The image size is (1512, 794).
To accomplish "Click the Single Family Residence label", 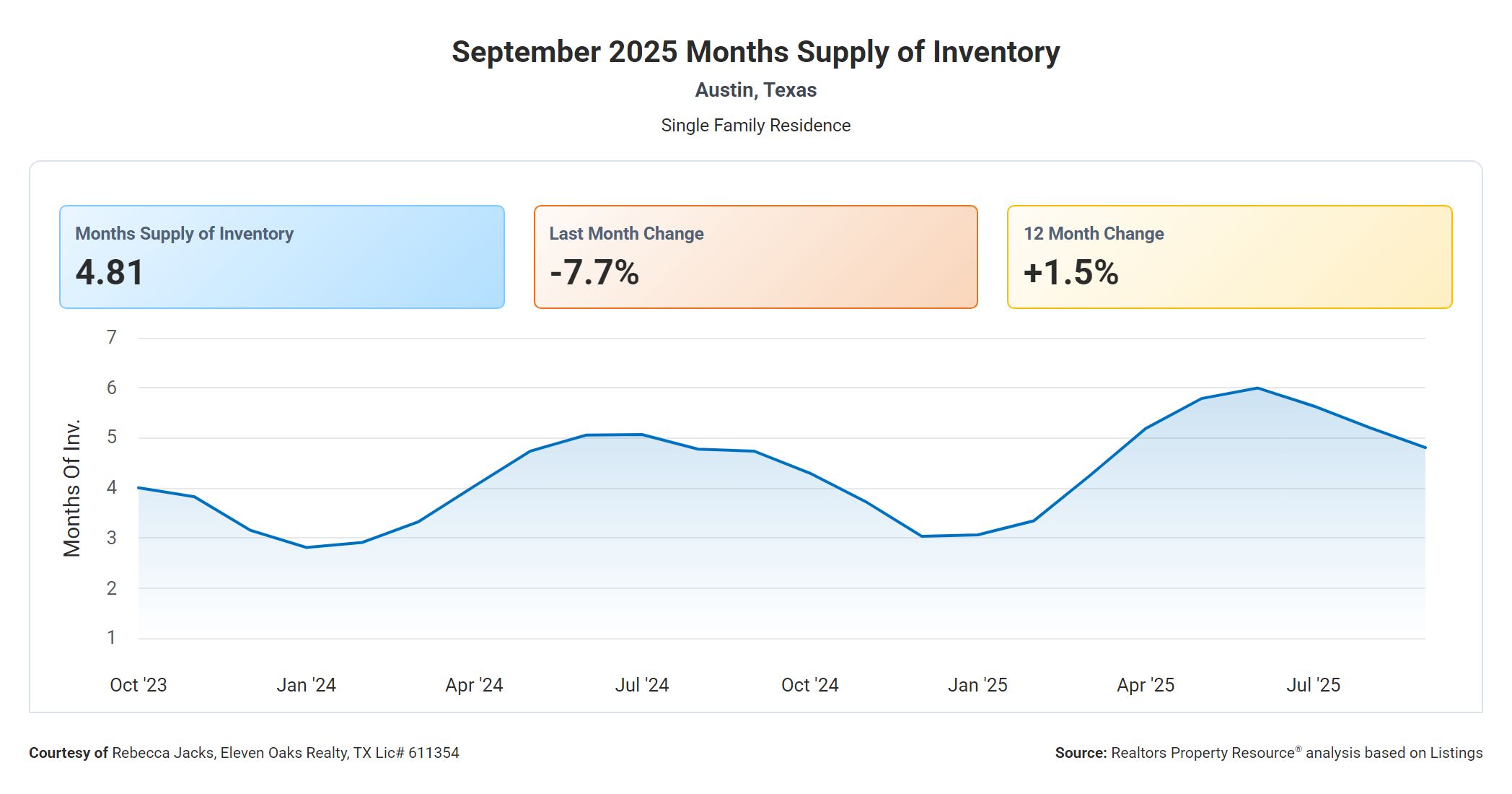I will pos(755,126).
